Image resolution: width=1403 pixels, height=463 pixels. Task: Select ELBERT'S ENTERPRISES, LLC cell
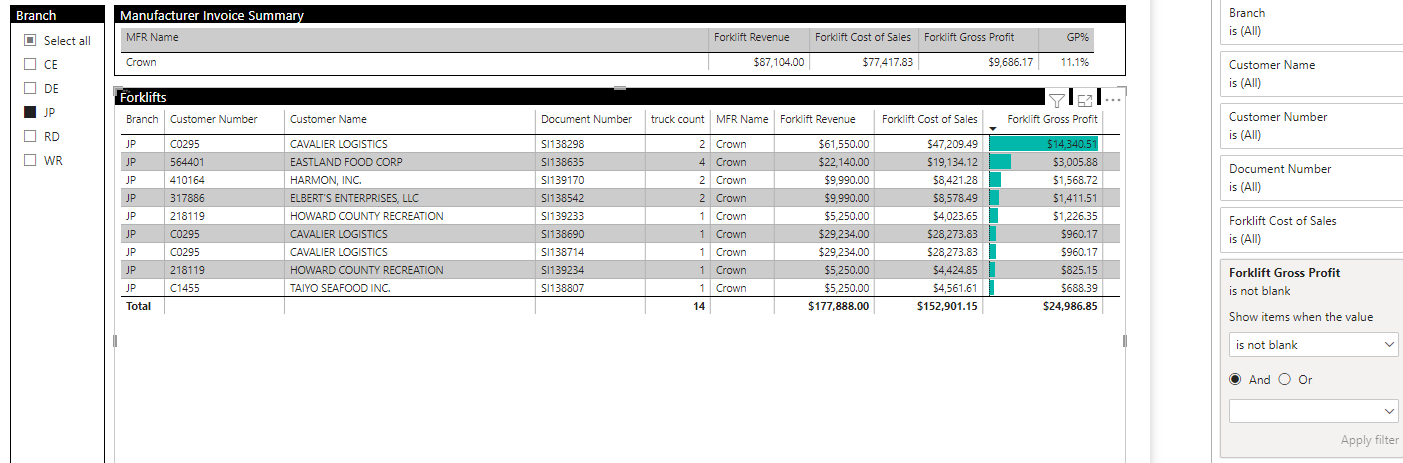click(x=354, y=198)
